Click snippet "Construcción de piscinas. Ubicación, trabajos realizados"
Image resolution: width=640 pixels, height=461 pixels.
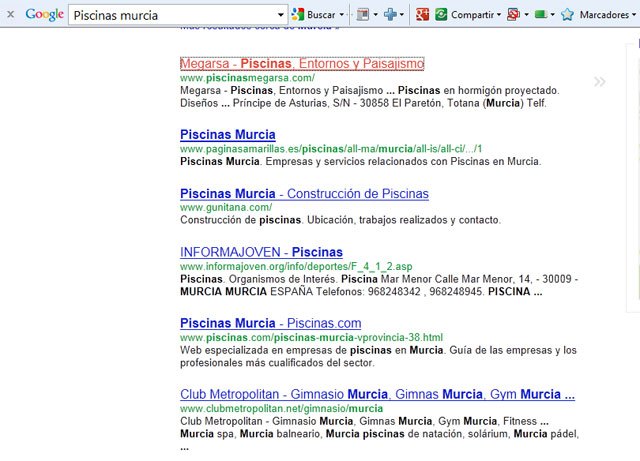click(340, 220)
